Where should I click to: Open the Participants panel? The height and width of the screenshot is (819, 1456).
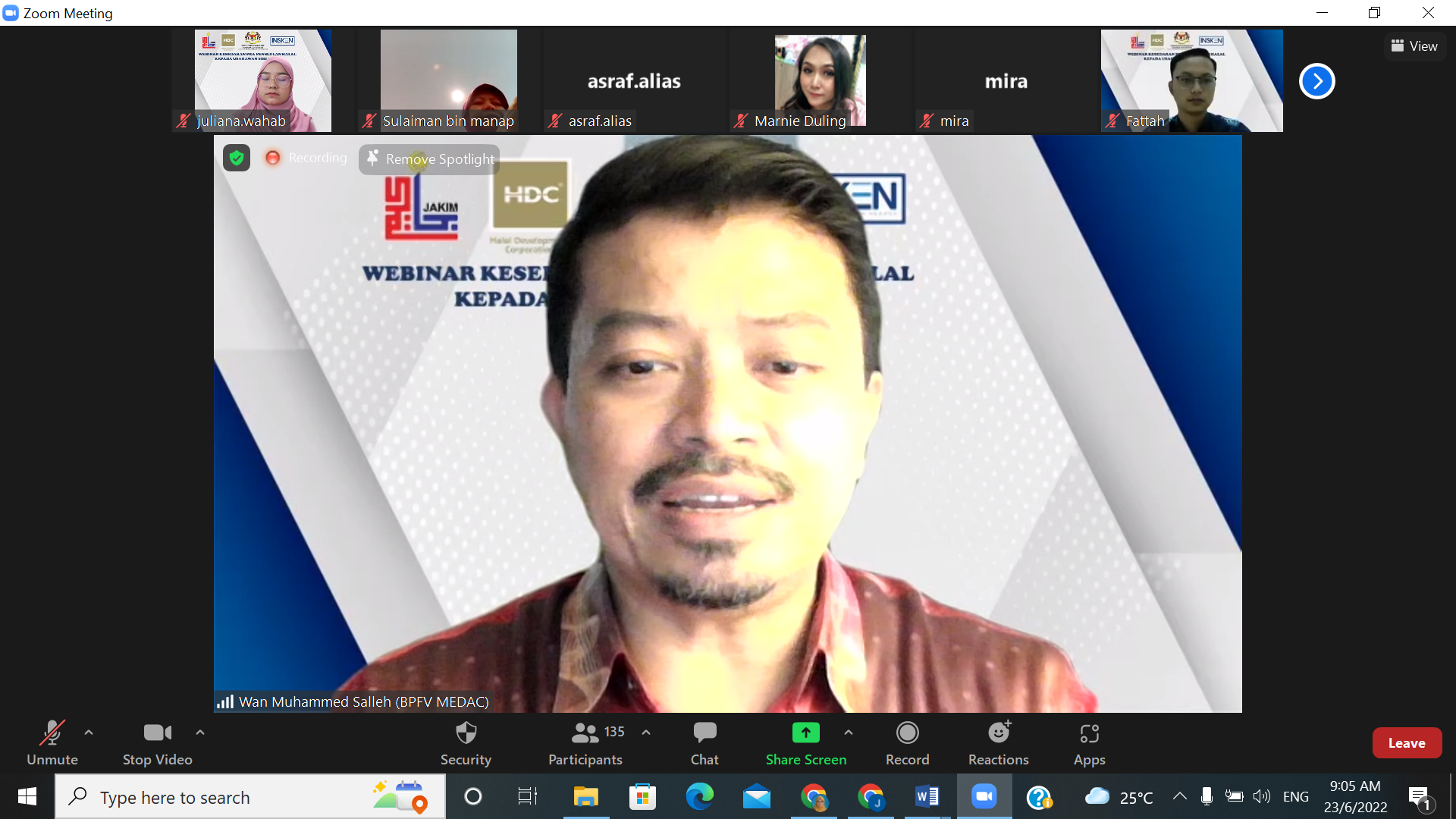pos(585,742)
